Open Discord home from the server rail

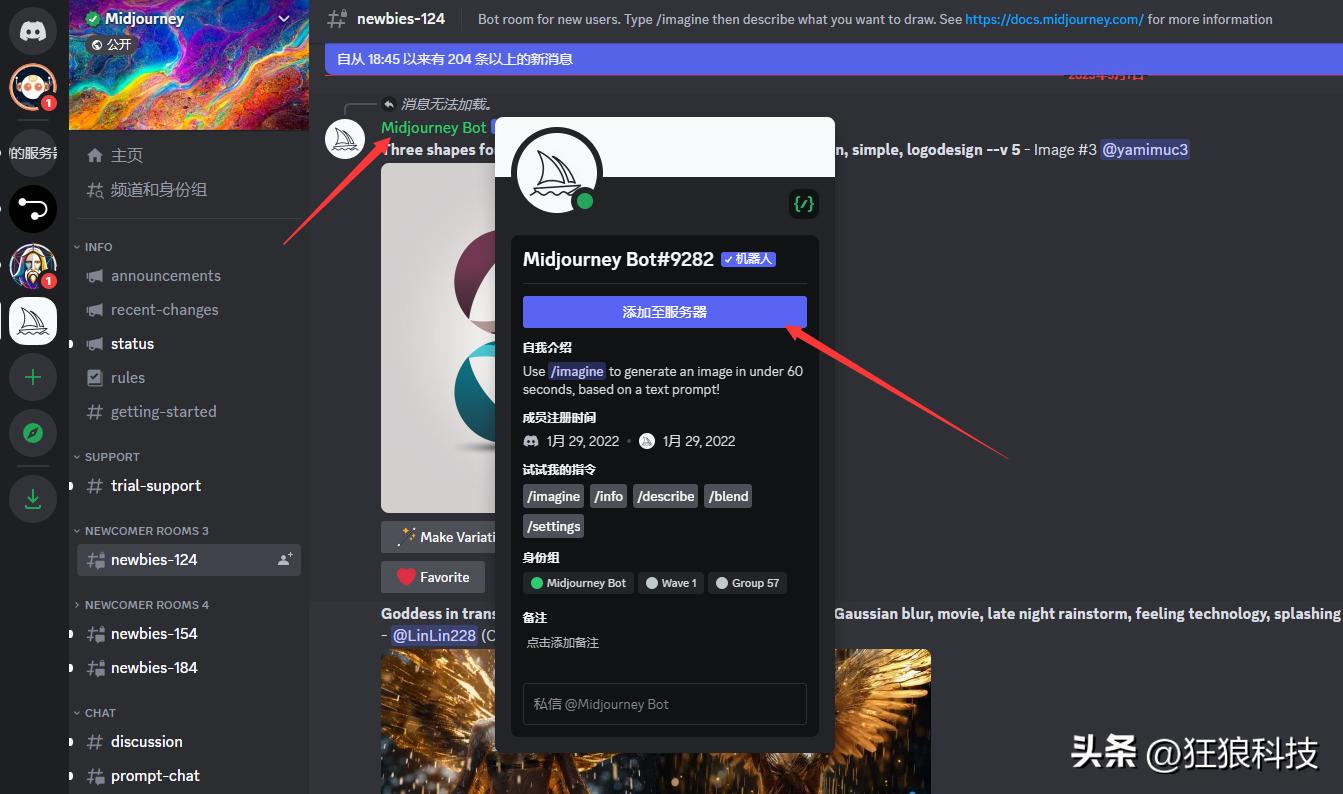[33, 30]
